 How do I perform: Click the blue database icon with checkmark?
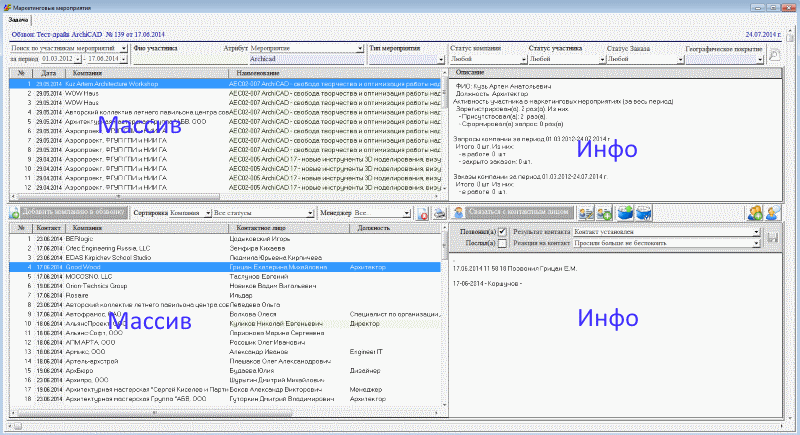645,213
